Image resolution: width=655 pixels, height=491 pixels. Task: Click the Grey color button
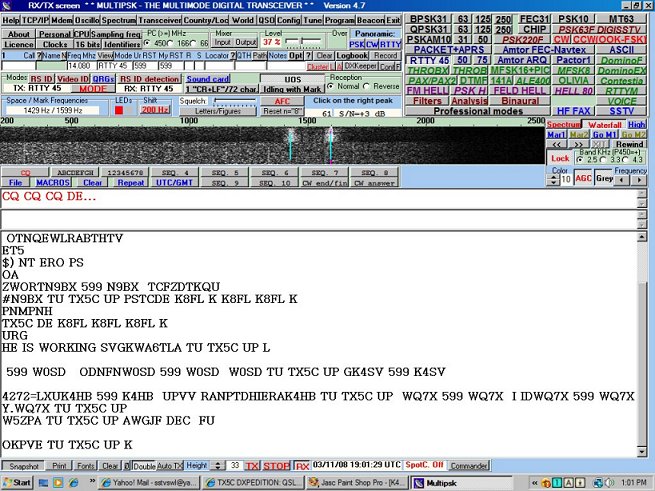pyautogui.click(x=604, y=178)
